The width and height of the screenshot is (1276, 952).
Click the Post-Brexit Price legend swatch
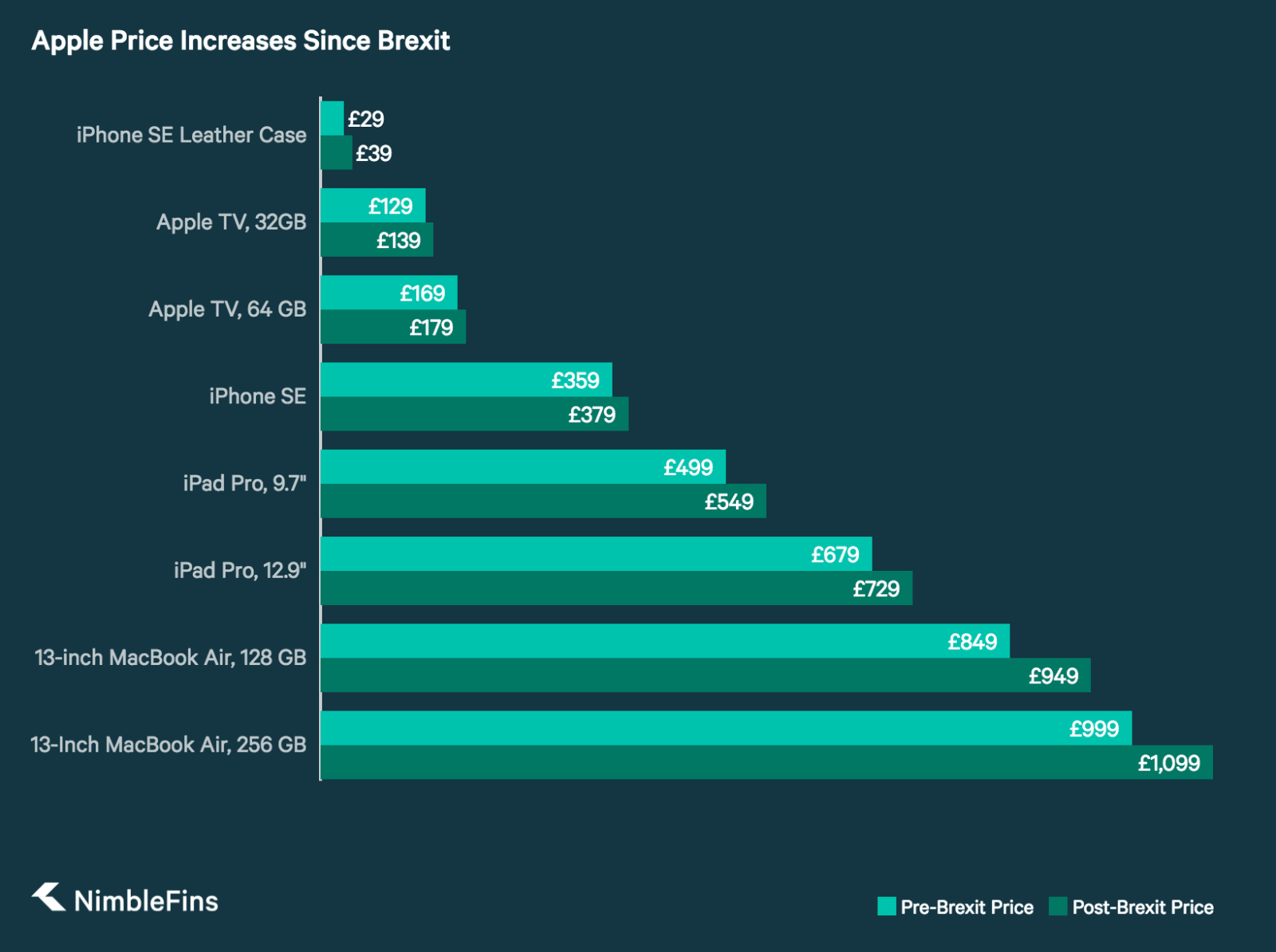click(x=1057, y=907)
